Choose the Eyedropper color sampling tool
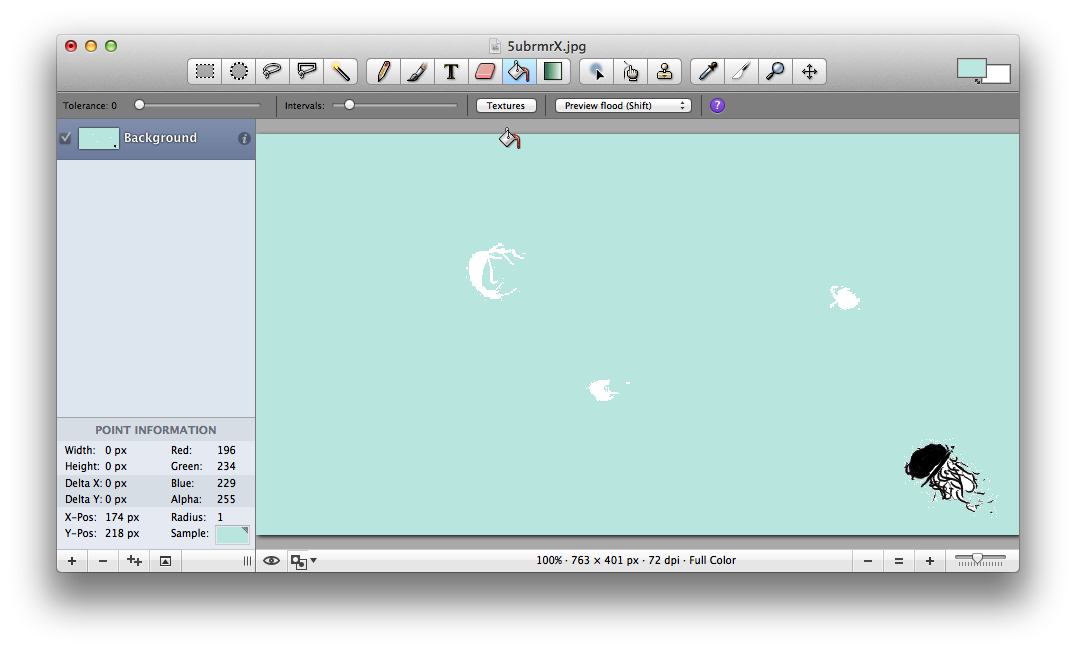The image size is (1076, 651). [707, 71]
